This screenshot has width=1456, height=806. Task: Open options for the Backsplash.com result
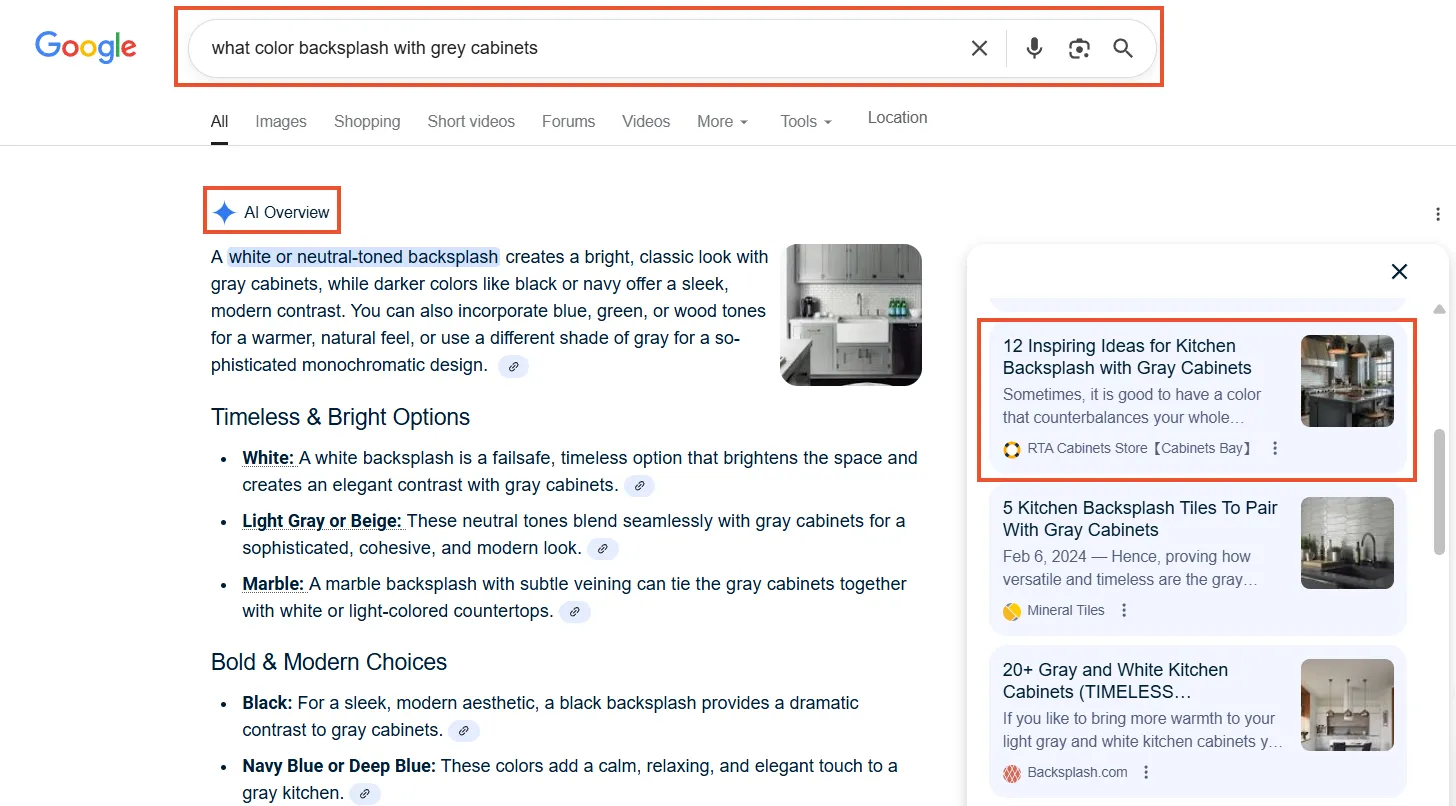pyautogui.click(x=1146, y=772)
